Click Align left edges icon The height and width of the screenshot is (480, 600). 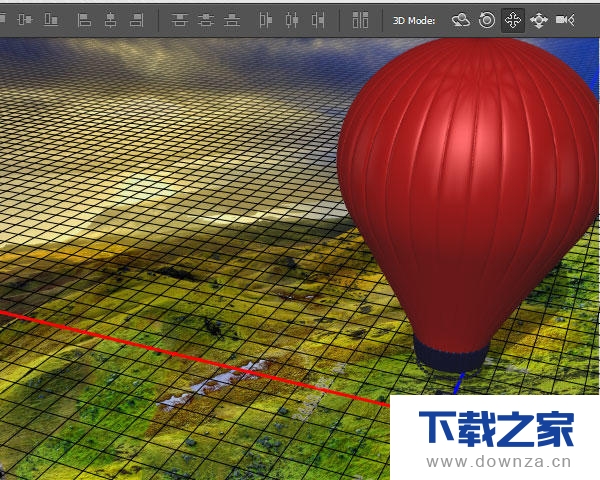click(x=84, y=20)
